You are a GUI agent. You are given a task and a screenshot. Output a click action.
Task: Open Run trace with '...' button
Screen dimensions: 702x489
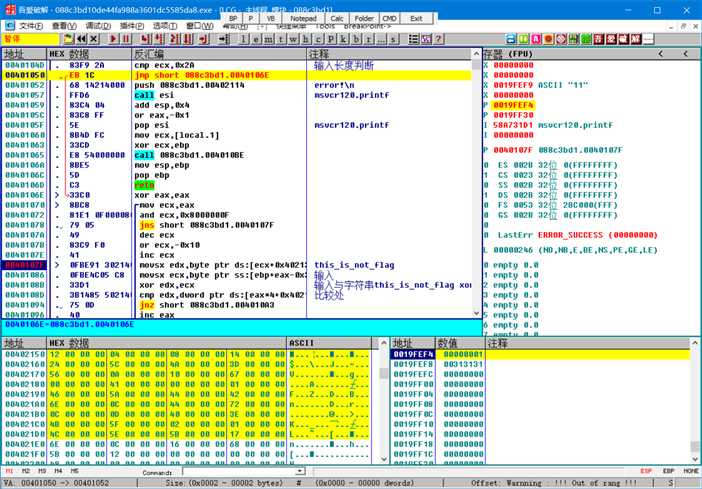(381, 39)
